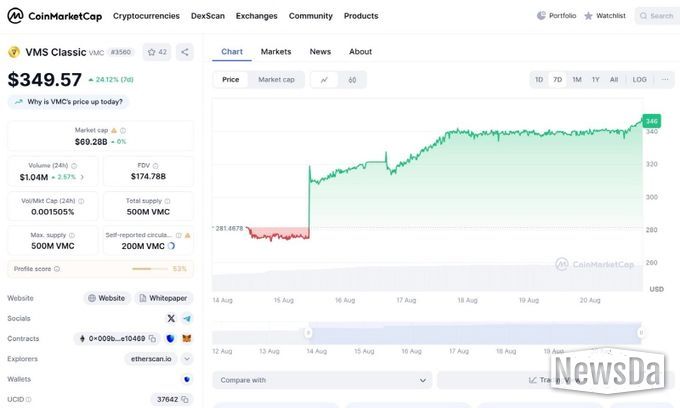Show info for Volume (24h)
Image resolution: width=680 pixels, height=408 pixels.
tap(74, 166)
